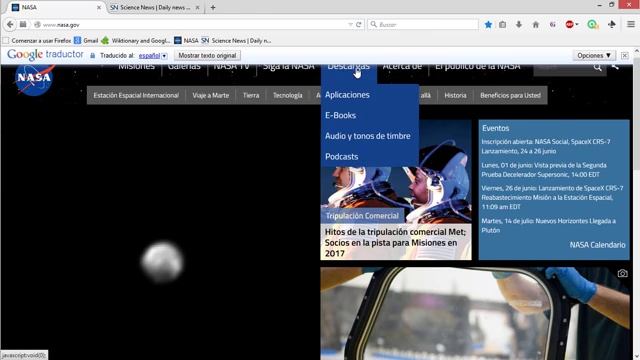
Task: Open the Hitos de la tripulación comercial article
Action: (396, 242)
